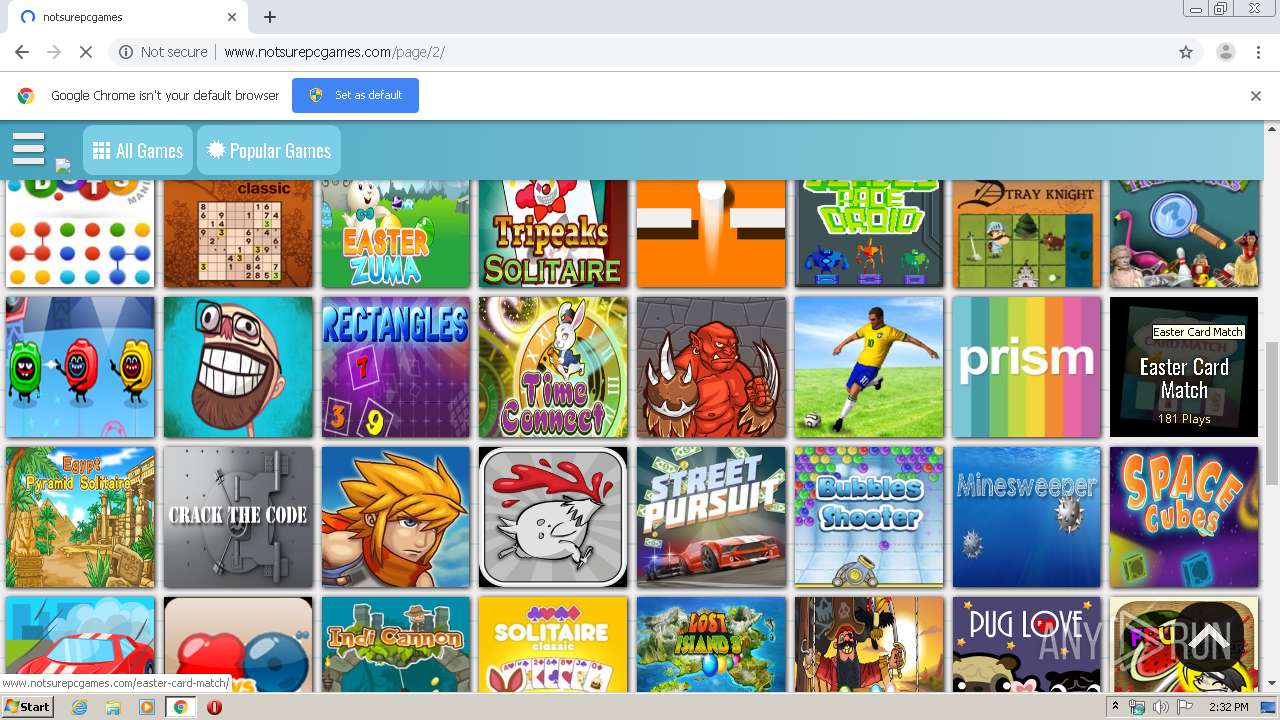
Task: Open the colored dots game tile
Action: pos(80,233)
